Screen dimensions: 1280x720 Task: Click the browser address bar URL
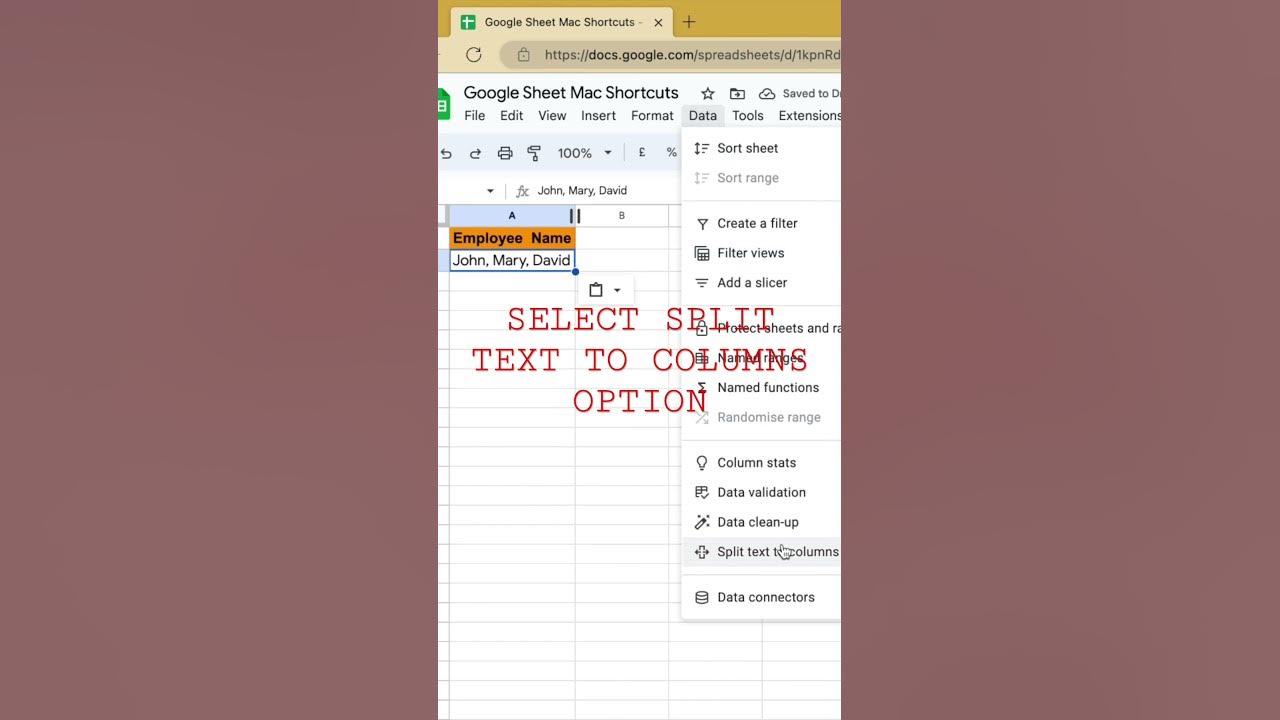(x=692, y=55)
